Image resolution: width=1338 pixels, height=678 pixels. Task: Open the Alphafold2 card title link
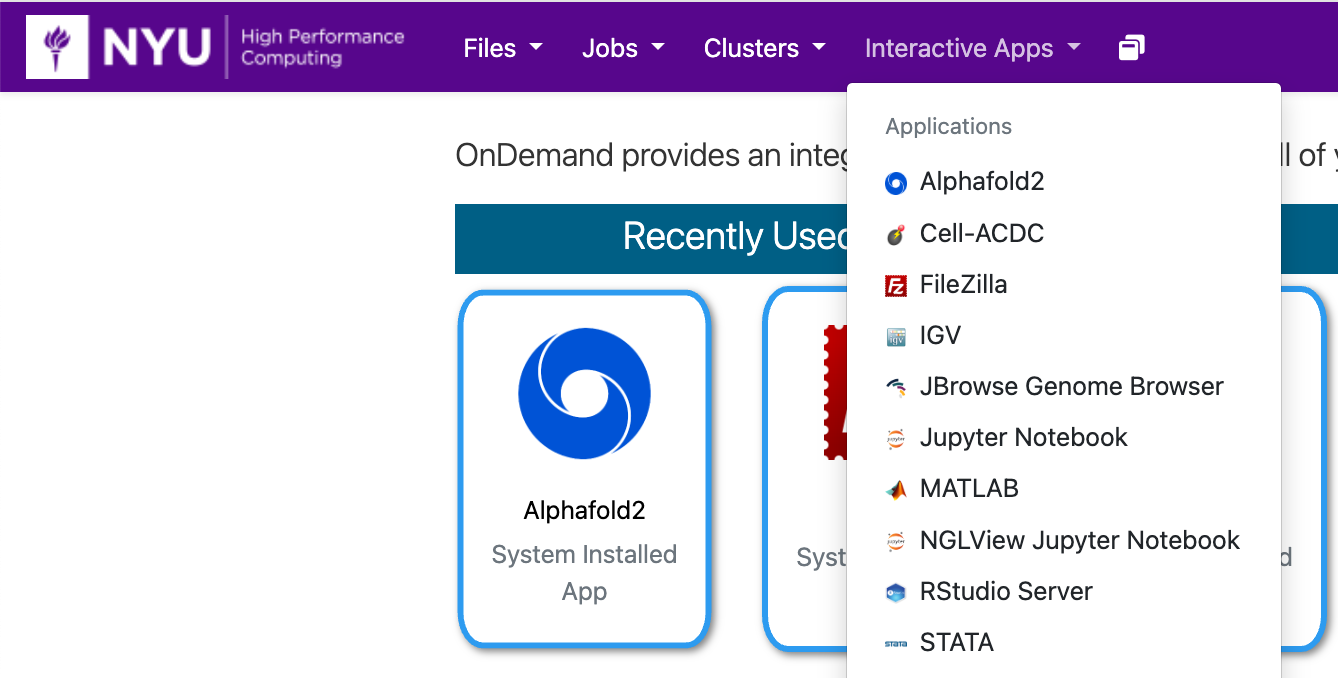(x=584, y=511)
